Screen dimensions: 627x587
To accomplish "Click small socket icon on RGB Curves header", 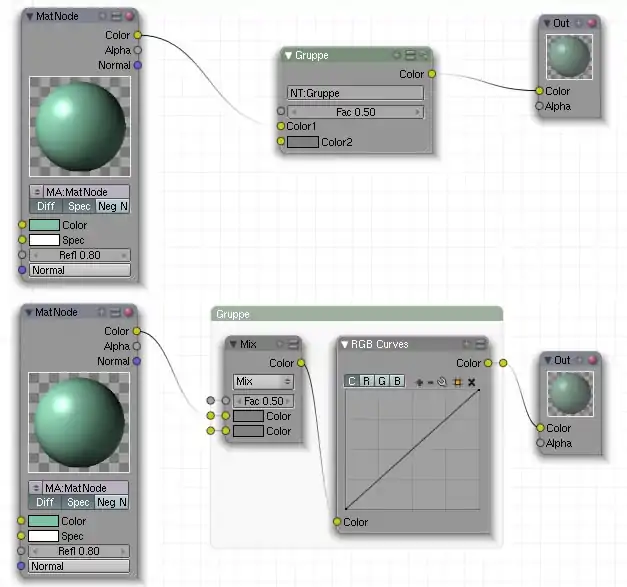I will point(467,344).
